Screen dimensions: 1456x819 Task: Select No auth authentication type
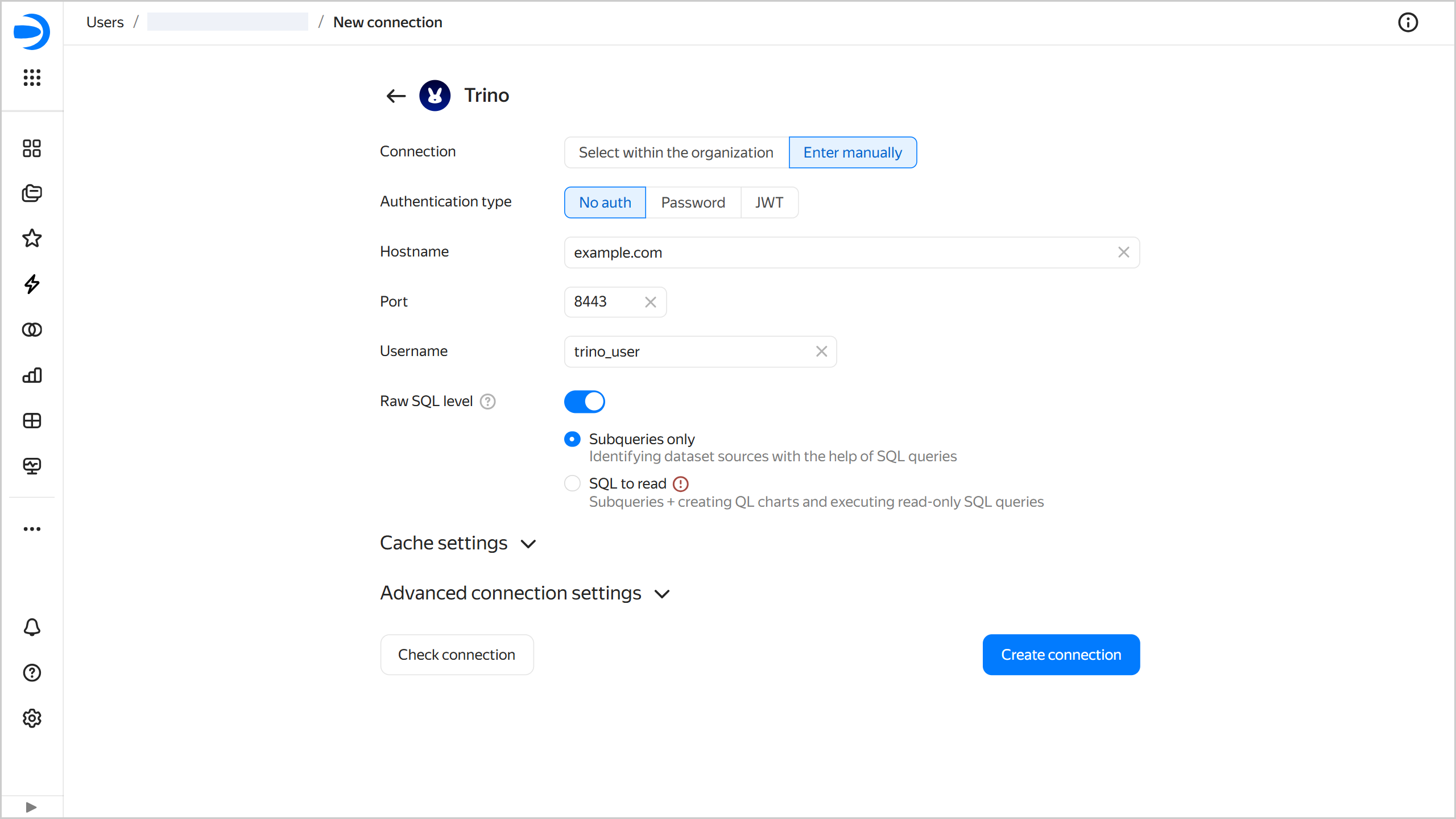pyautogui.click(x=605, y=202)
